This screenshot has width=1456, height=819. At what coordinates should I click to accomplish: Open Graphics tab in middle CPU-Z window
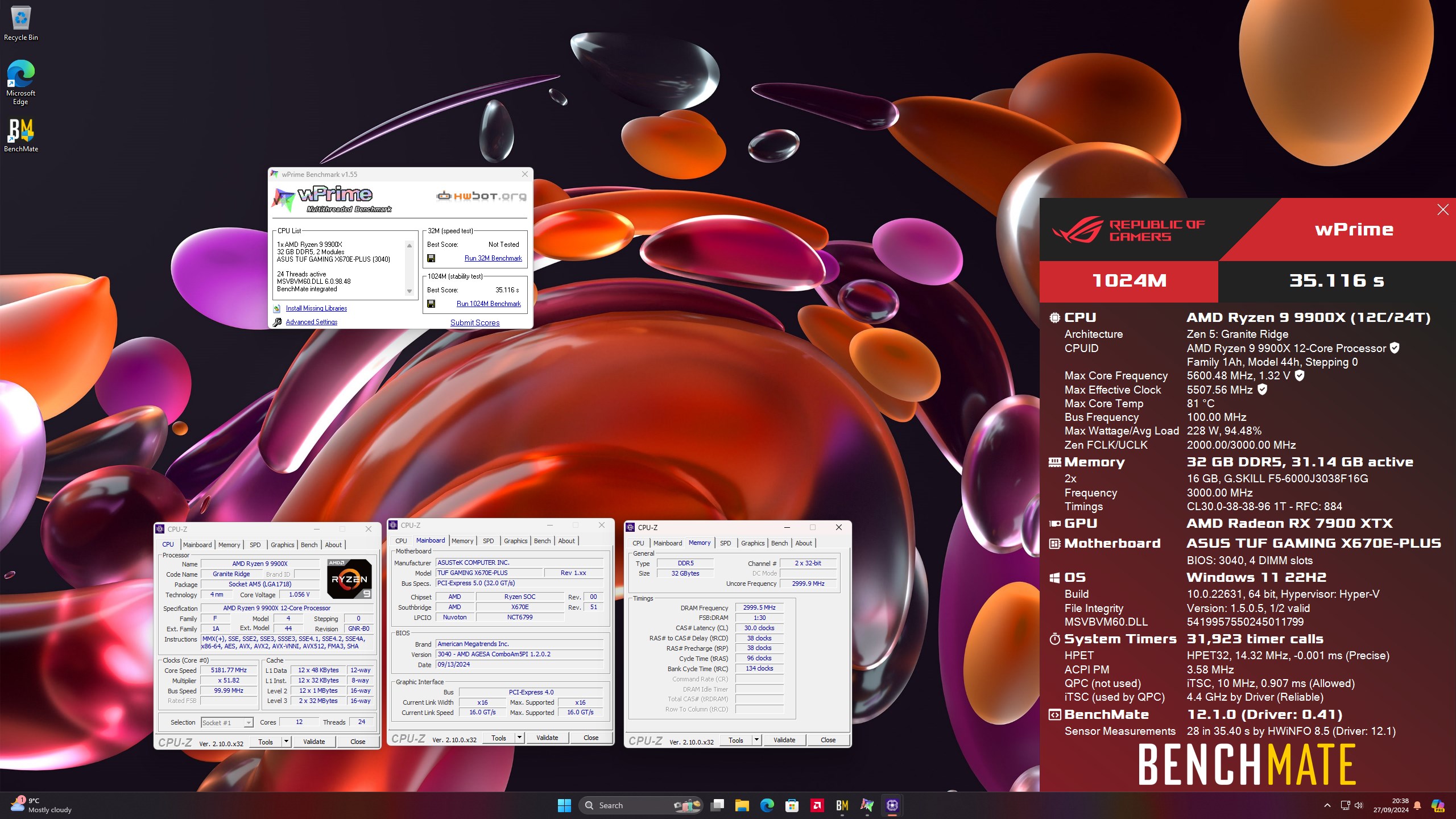coord(515,541)
